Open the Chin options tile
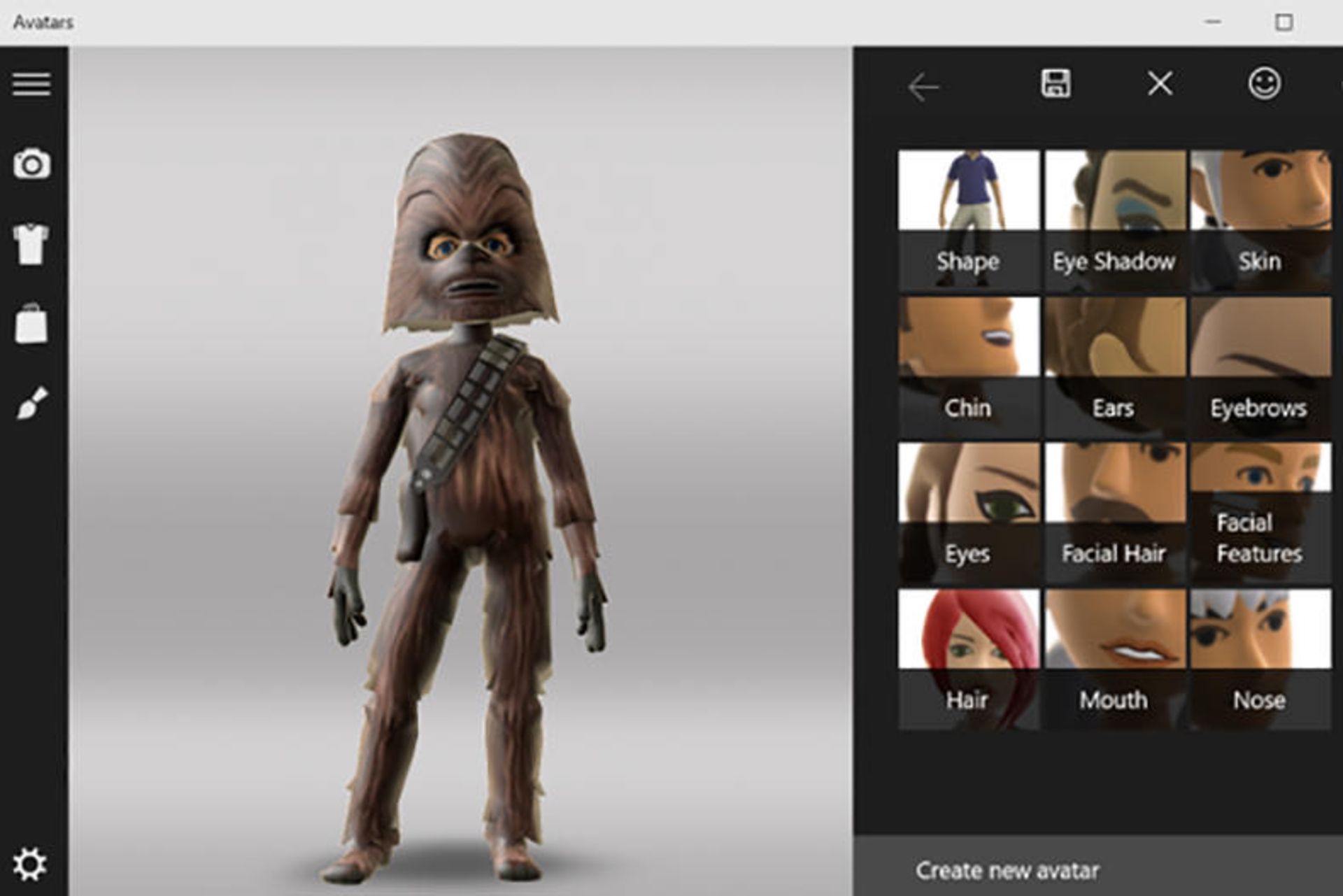Viewport: 1343px width, 896px height. (x=969, y=367)
